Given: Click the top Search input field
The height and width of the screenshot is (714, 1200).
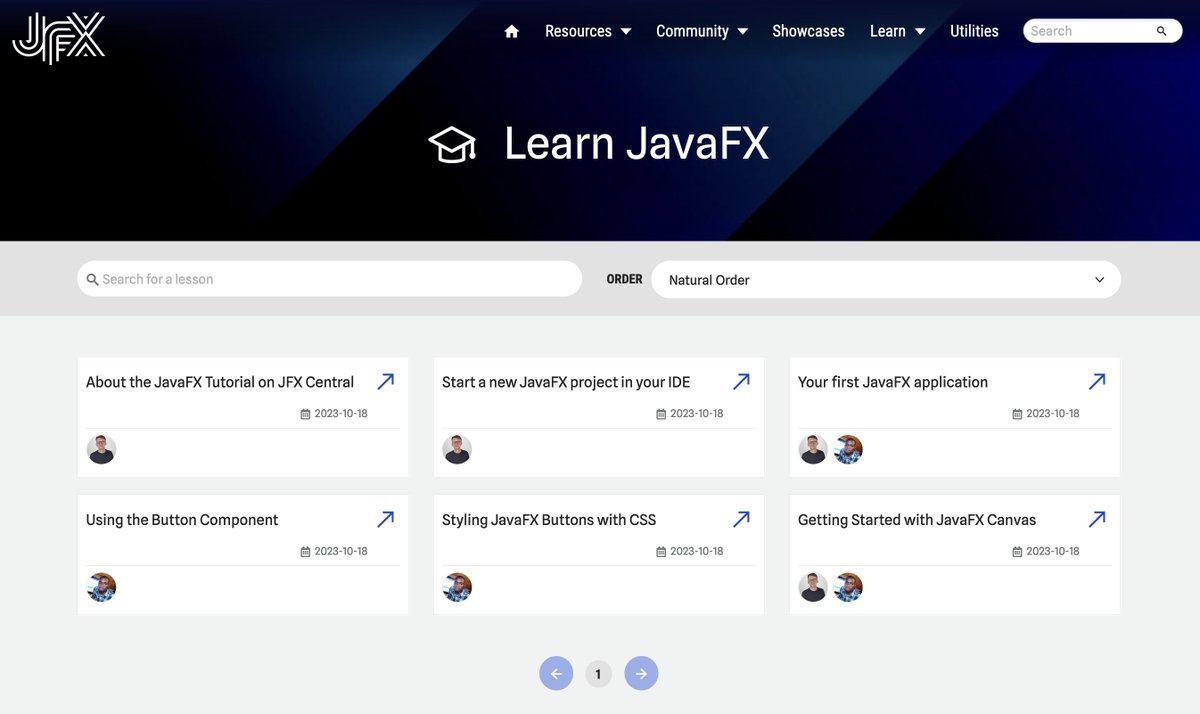Looking at the screenshot, I should click(1102, 31).
